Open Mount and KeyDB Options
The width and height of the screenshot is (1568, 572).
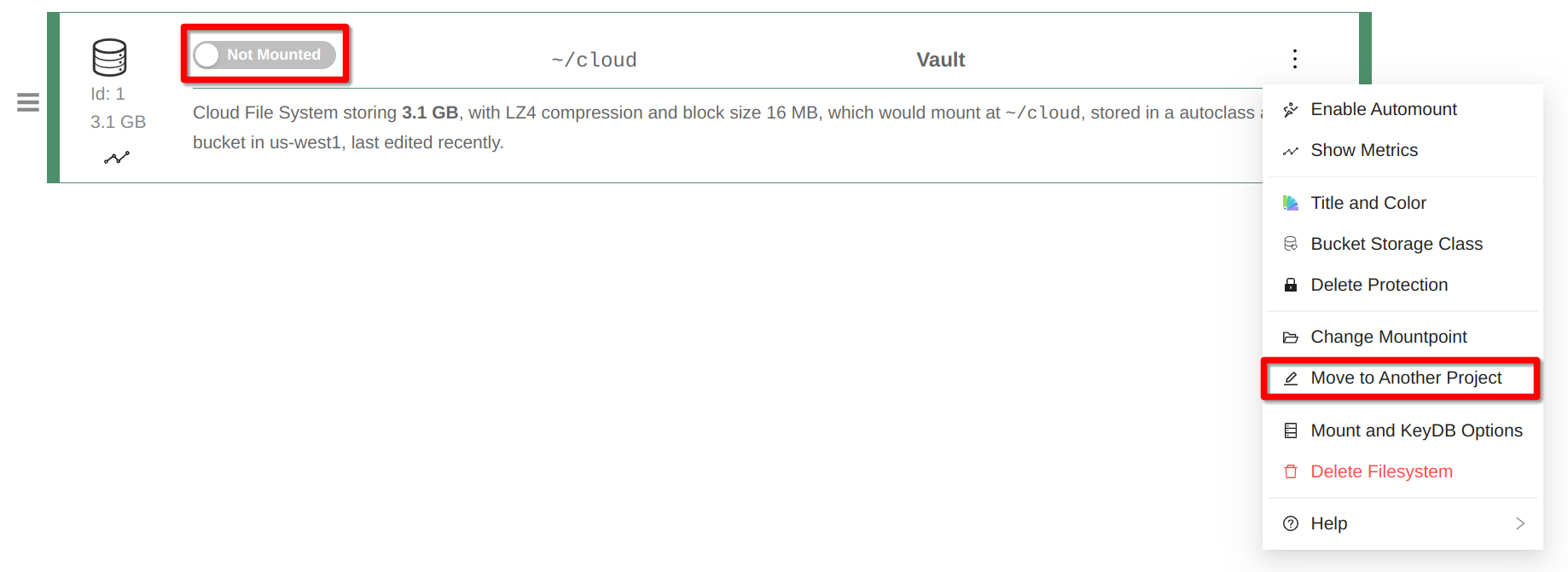[x=1415, y=430]
